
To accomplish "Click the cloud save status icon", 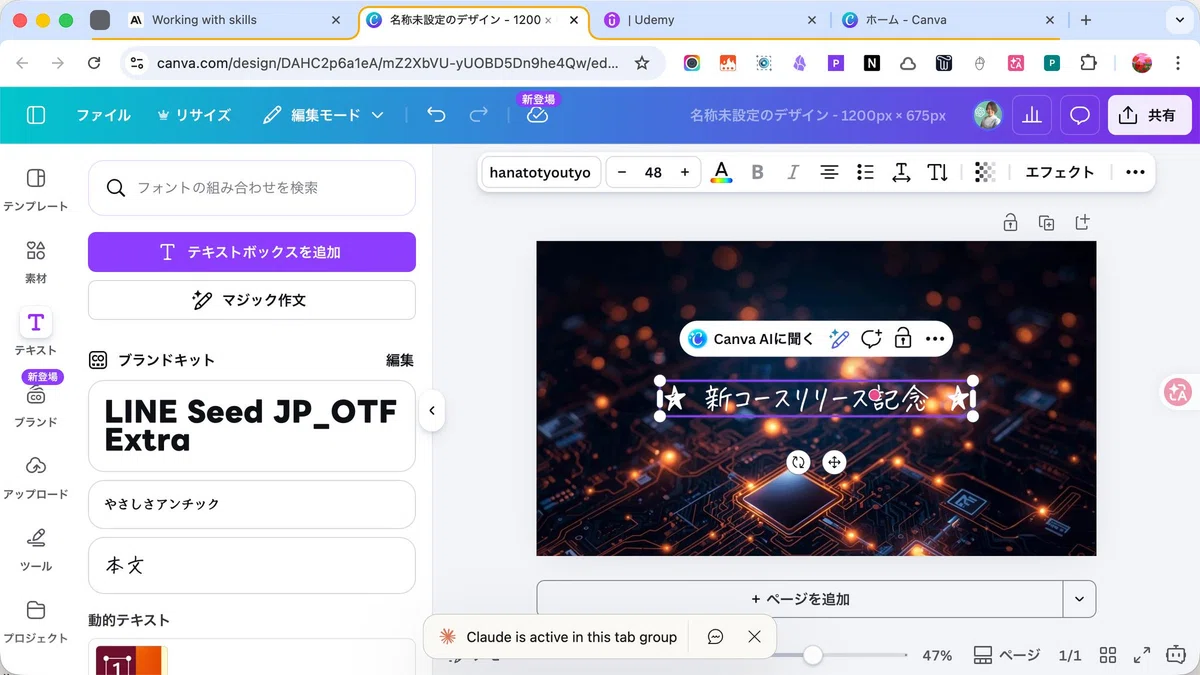I will coord(537,115).
